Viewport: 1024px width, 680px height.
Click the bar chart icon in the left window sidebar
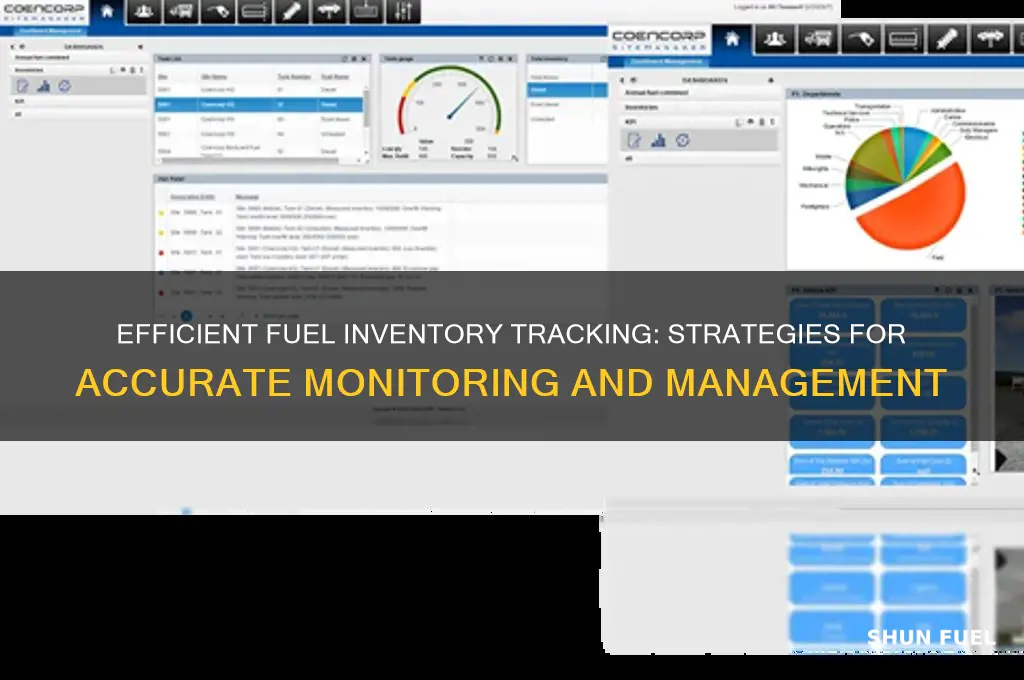[x=44, y=86]
